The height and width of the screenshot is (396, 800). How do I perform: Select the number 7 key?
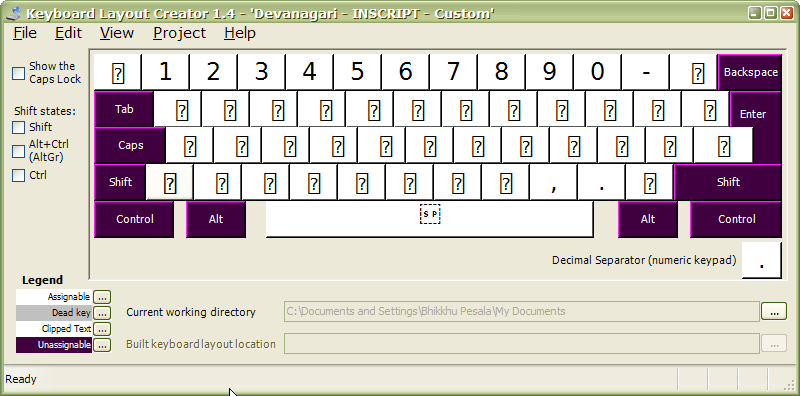coord(453,72)
